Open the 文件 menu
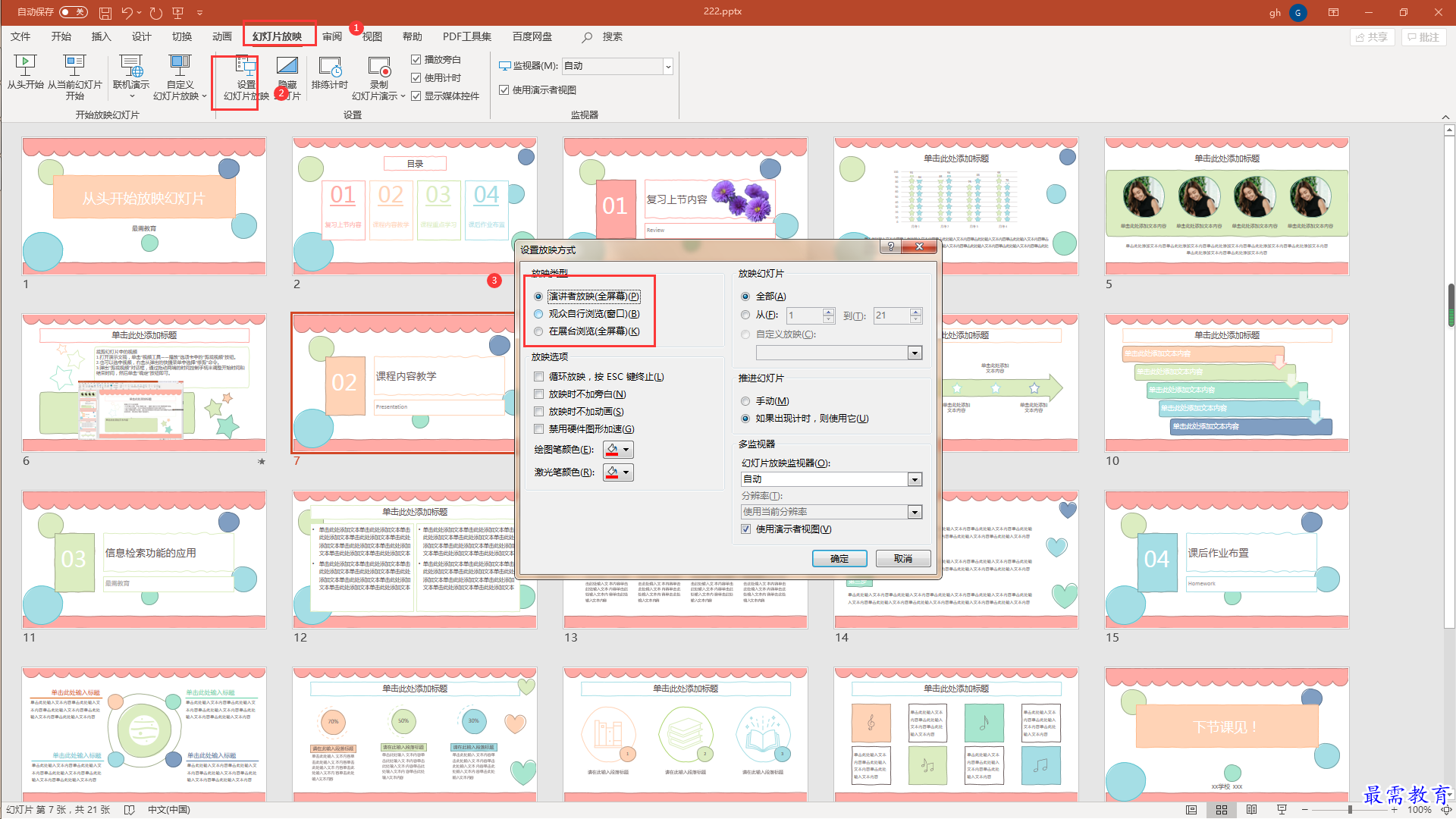Screen dimensions: 1456x819 point(20,36)
